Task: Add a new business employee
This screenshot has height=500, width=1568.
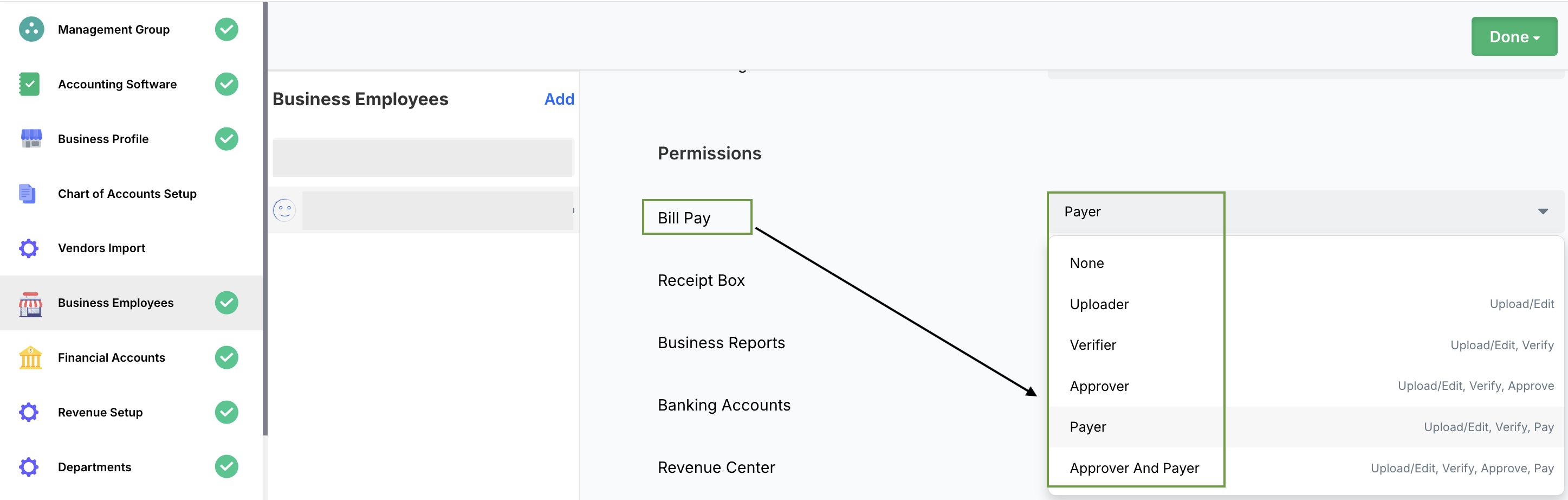Action: pos(558,99)
